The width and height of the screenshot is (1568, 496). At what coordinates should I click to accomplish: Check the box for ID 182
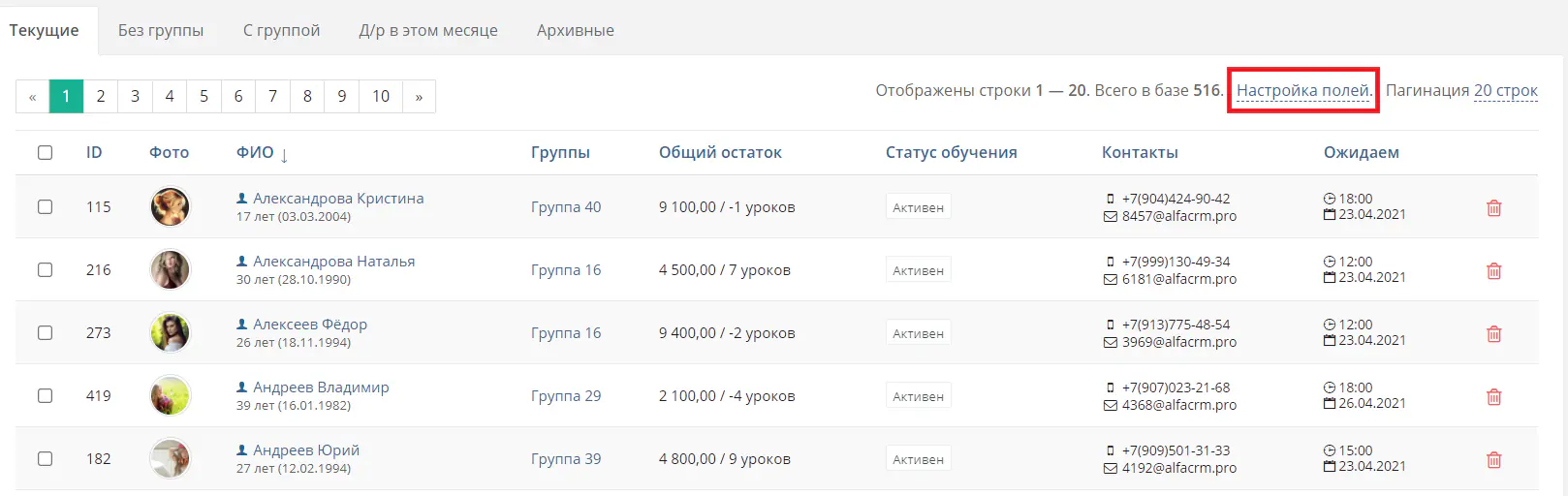pos(45,458)
